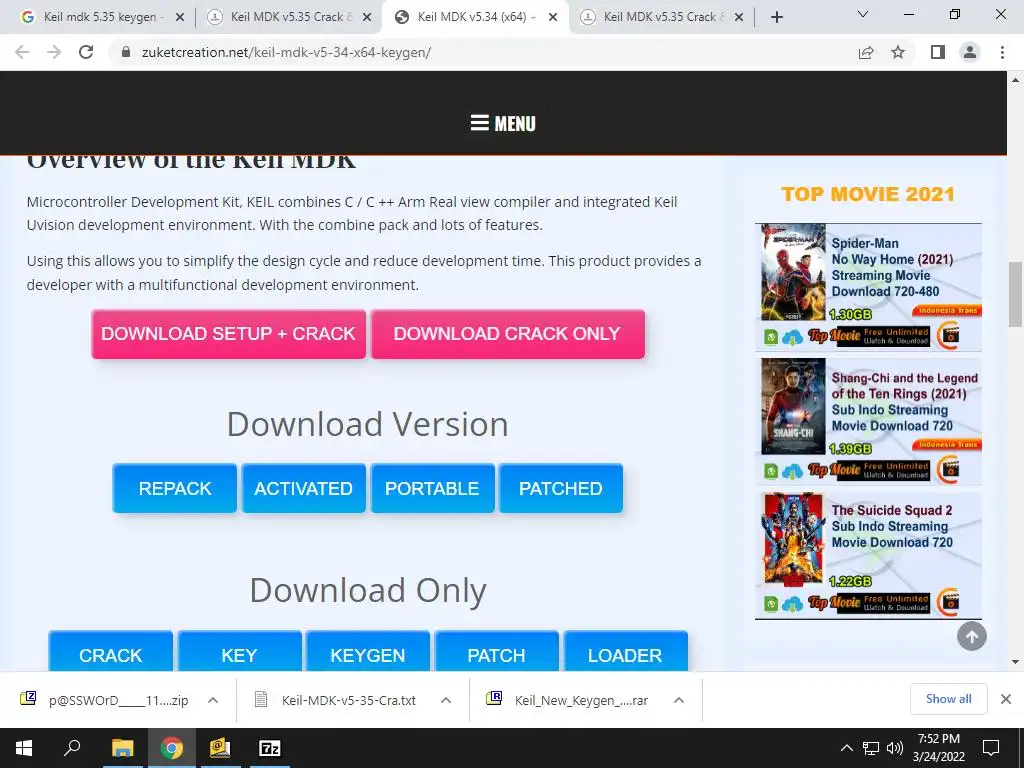
Task: Open the mail app taskbar icon
Action: [221, 748]
